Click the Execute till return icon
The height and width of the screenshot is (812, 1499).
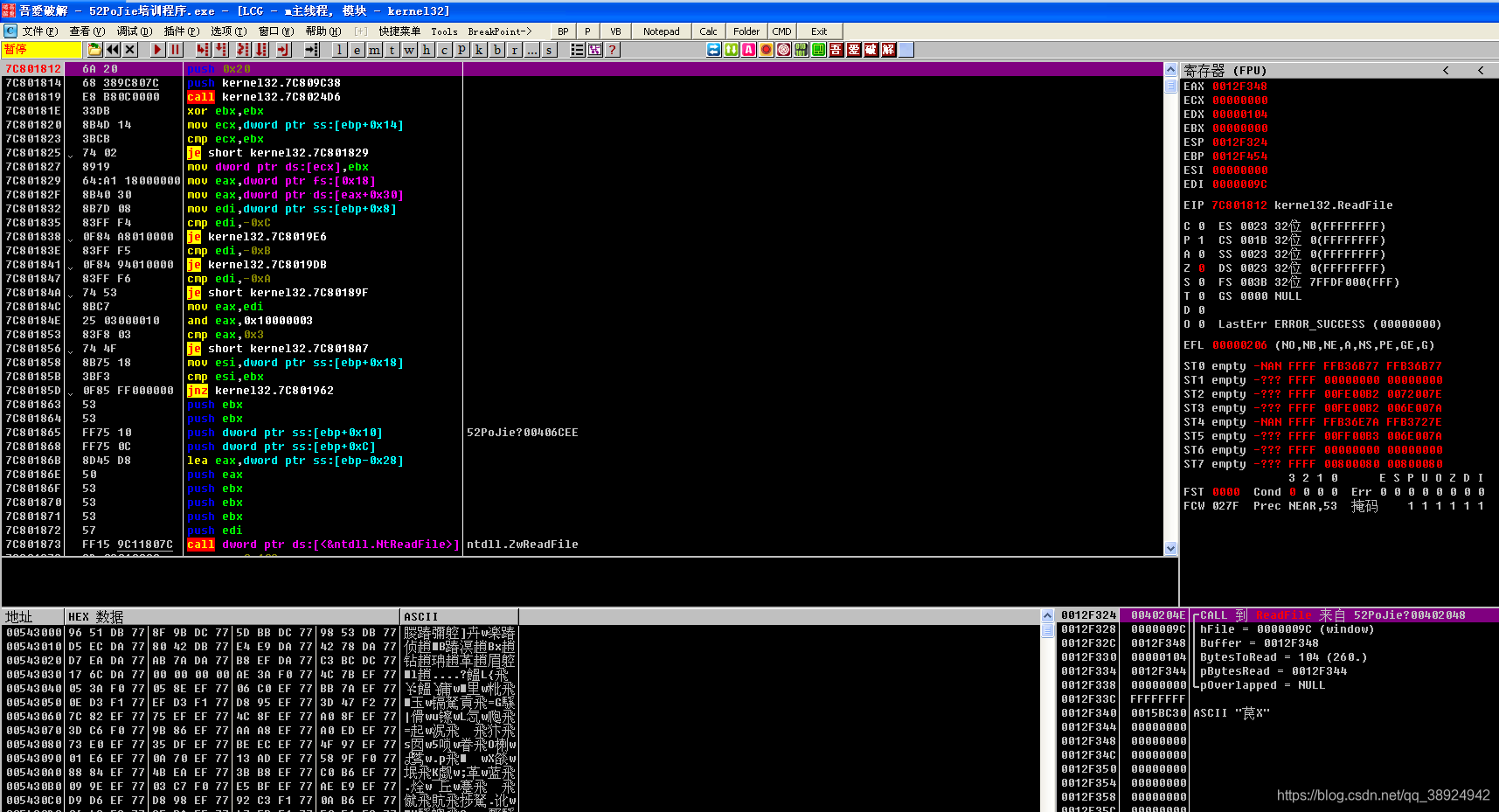pos(283,50)
